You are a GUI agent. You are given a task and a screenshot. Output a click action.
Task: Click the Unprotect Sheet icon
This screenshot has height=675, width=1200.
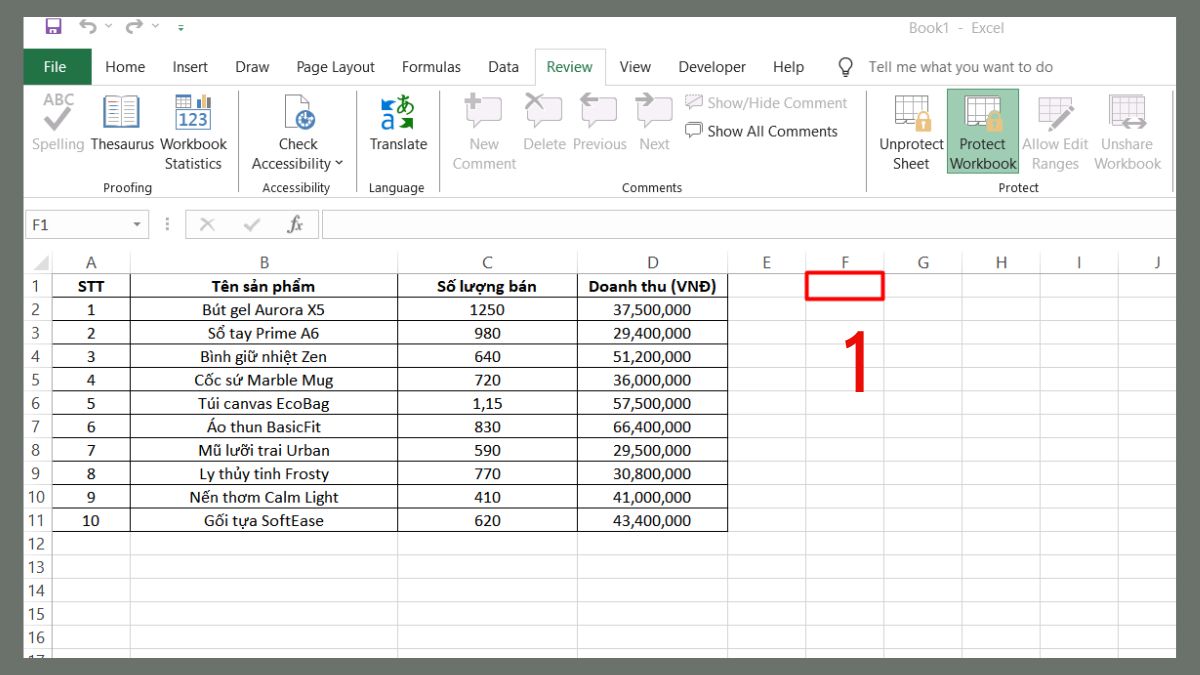(910, 130)
